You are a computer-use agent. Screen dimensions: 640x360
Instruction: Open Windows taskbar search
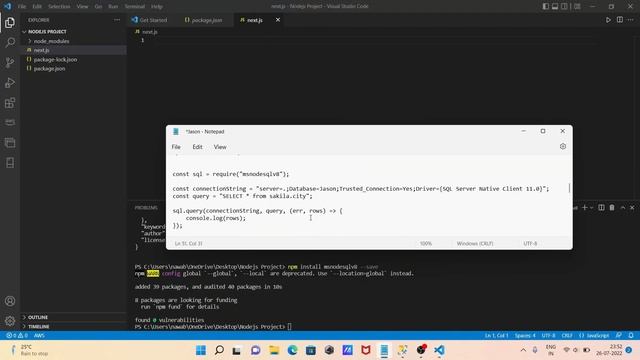[x=219, y=350]
